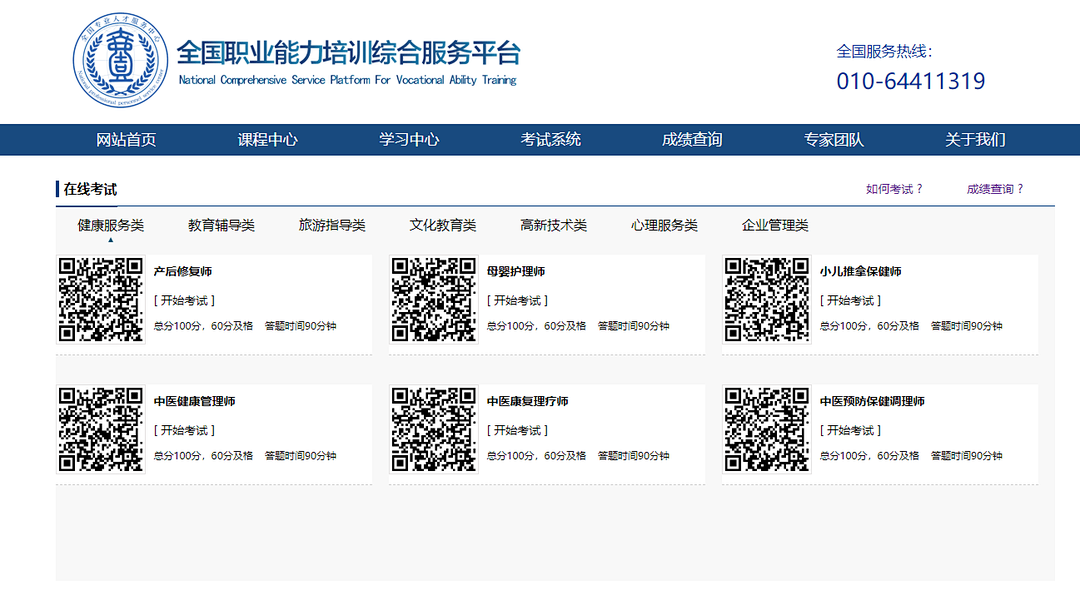Open the 企业管理类 category tab
Screen dimensions: 1080x595
(x=775, y=225)
